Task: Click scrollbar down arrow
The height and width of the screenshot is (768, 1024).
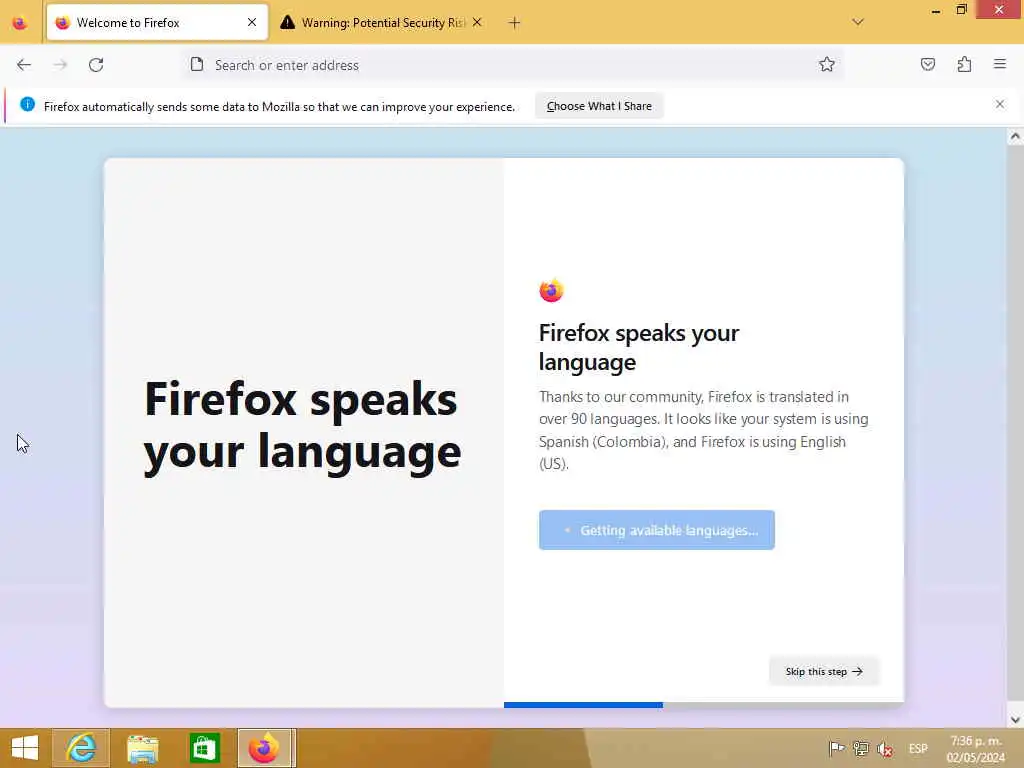Action: click(x=1015, y=720)
